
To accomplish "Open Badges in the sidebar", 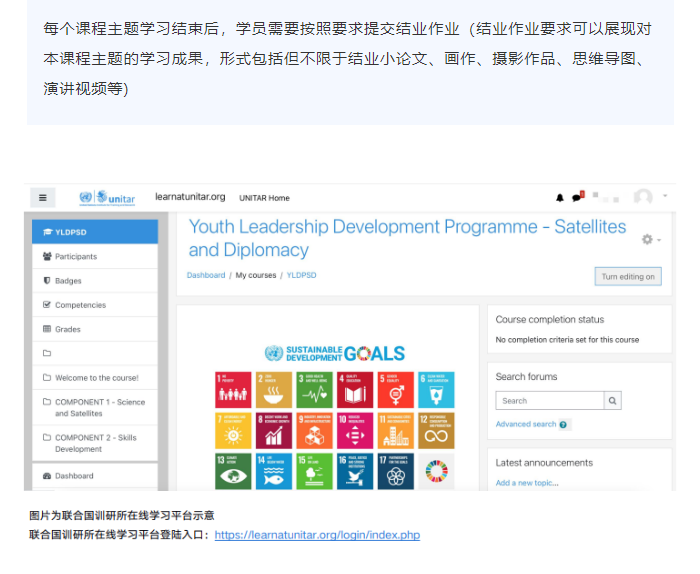I will click(x=95, y=281).
